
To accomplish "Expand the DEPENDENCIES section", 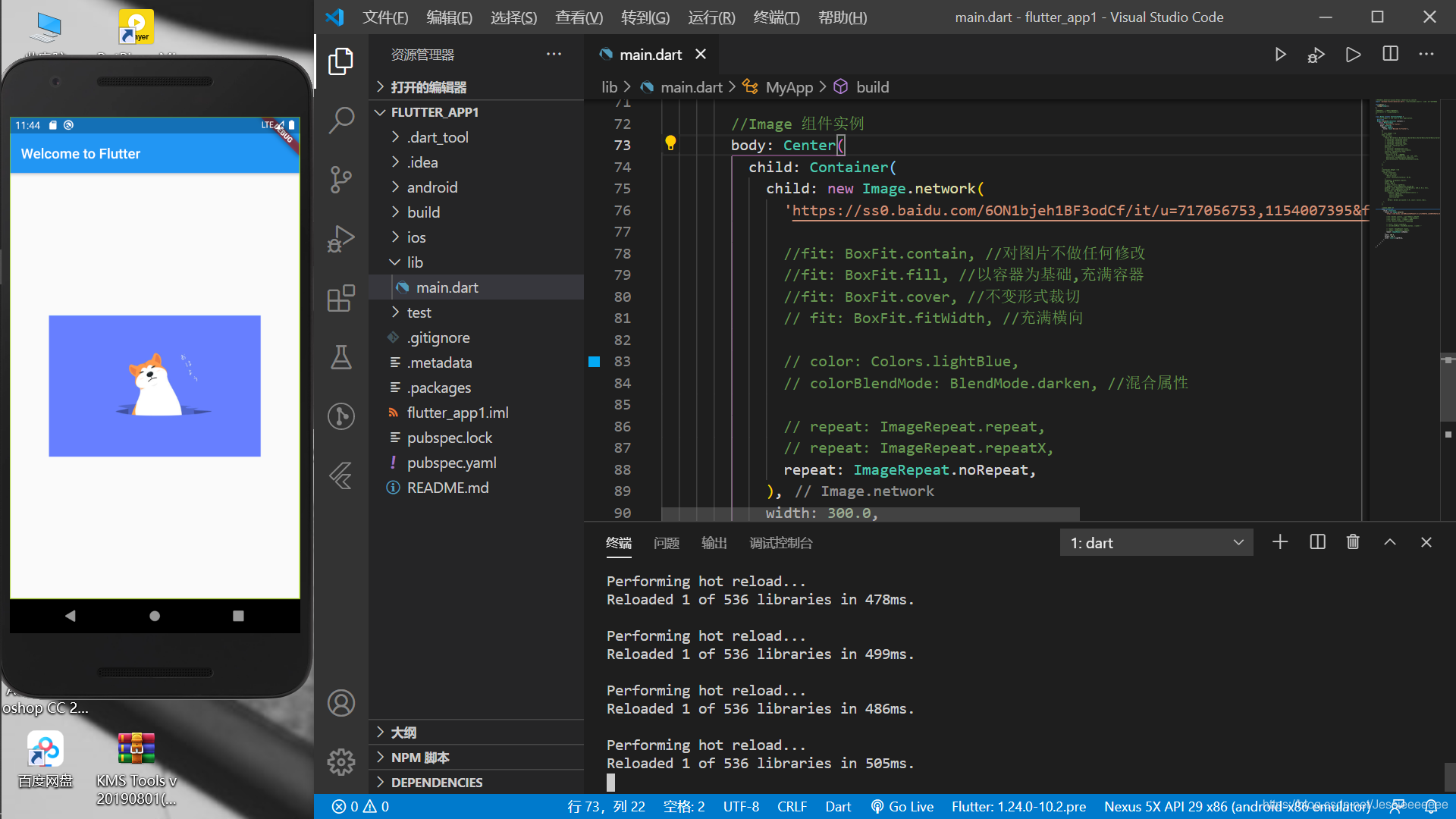I will tap(475, 783).
